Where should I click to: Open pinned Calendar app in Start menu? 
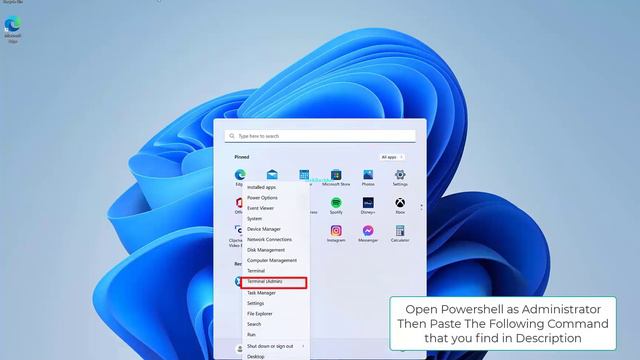[x=304, y=175]
